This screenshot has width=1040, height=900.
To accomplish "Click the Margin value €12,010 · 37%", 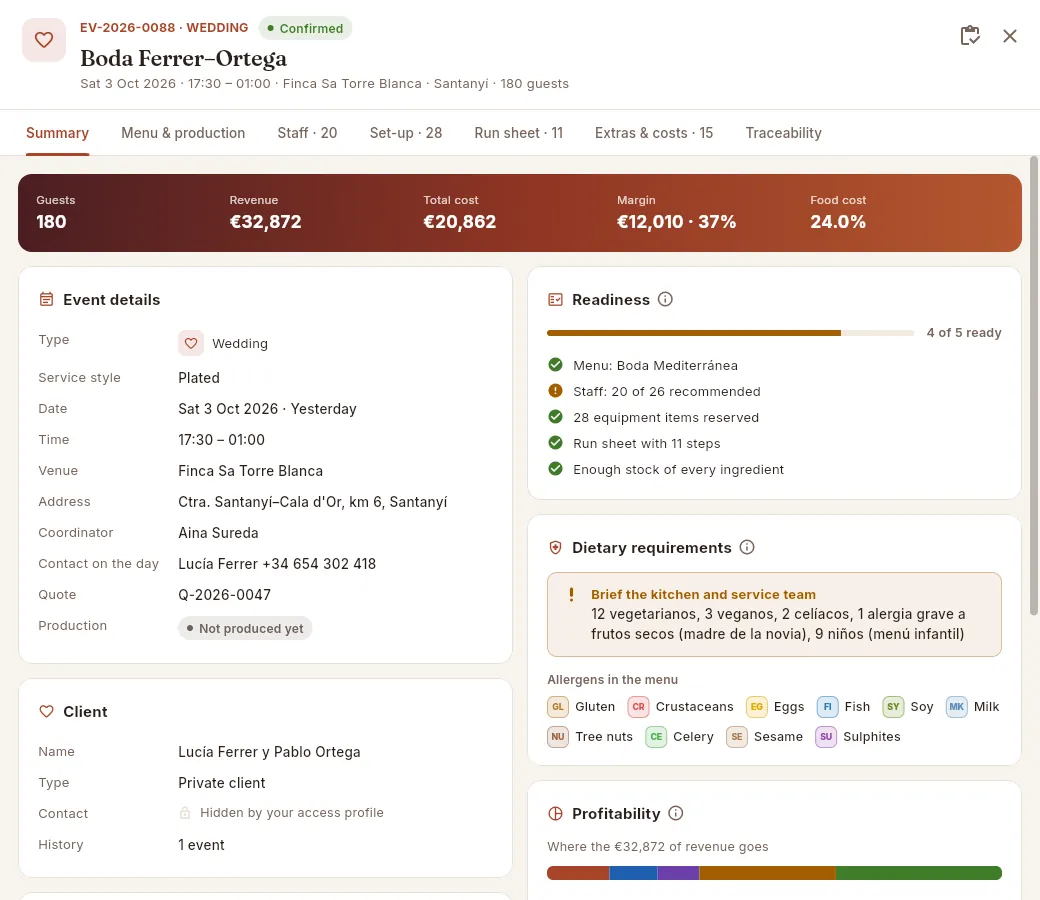I will coord(677,222).
